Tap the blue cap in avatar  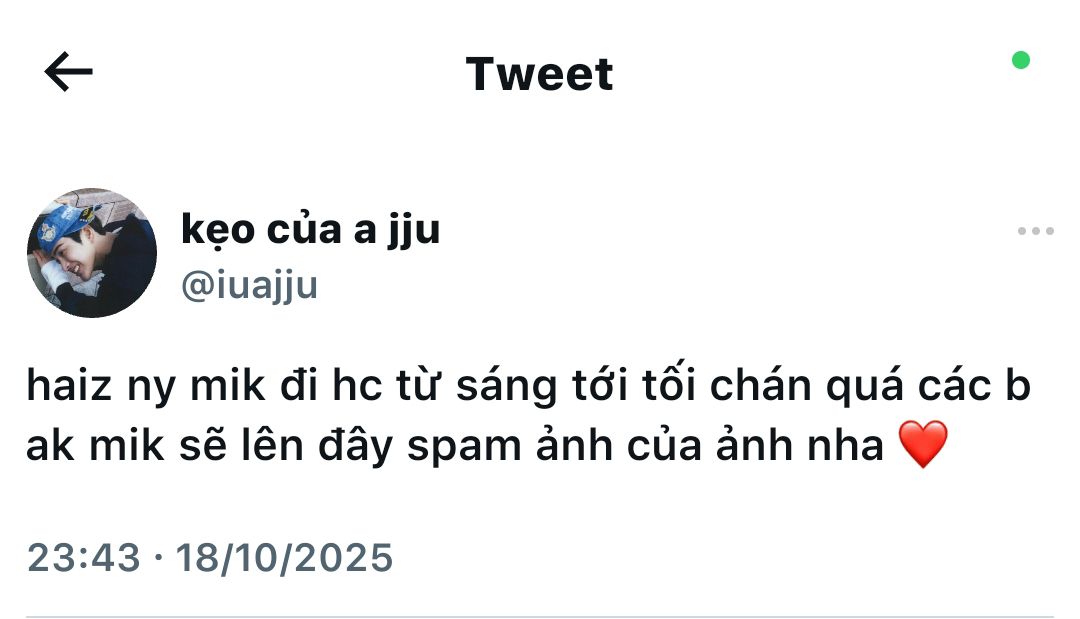click(x=67, y=224)
